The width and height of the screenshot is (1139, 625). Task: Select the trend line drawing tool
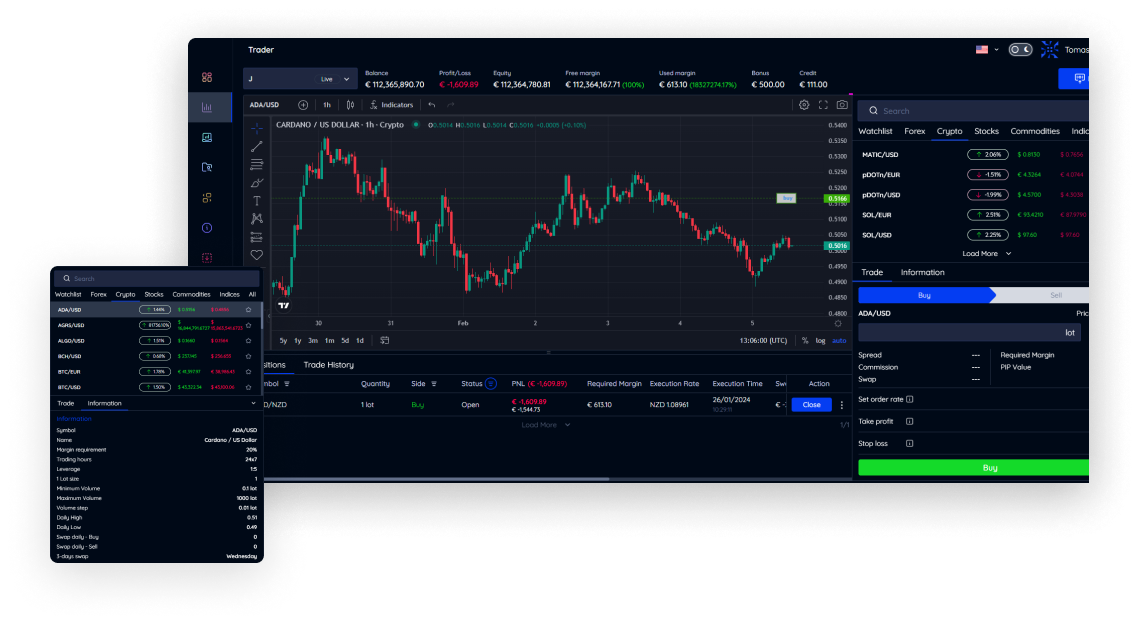click(x=257, y=147)
